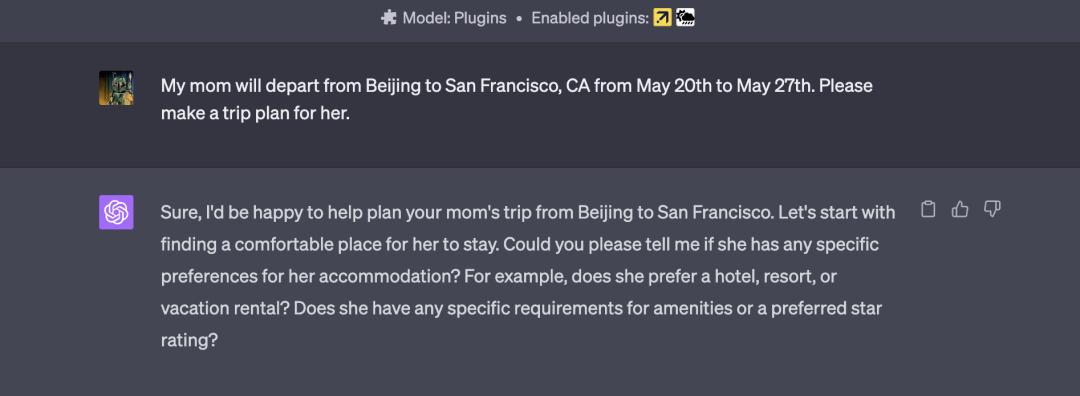Click the line starting "preferences for her accommodation"
This screenshot has width=1080, height=396.
click(499, 277)
